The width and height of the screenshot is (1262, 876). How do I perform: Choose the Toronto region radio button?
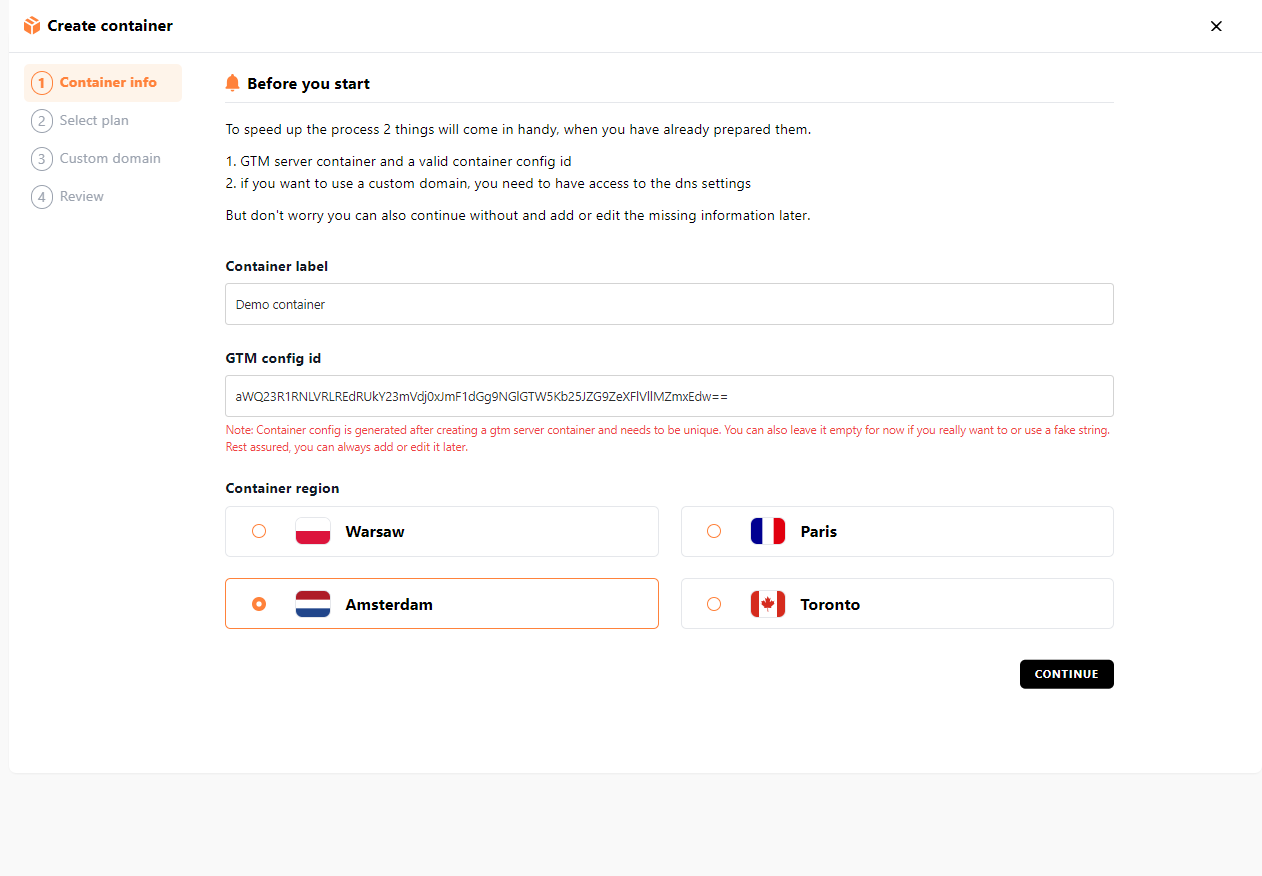714,604
